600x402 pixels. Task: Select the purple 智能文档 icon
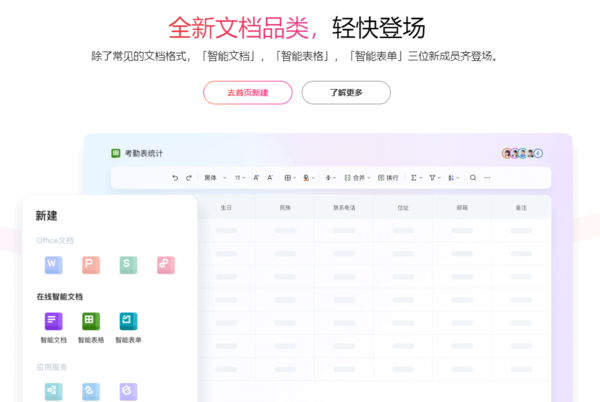54,321
